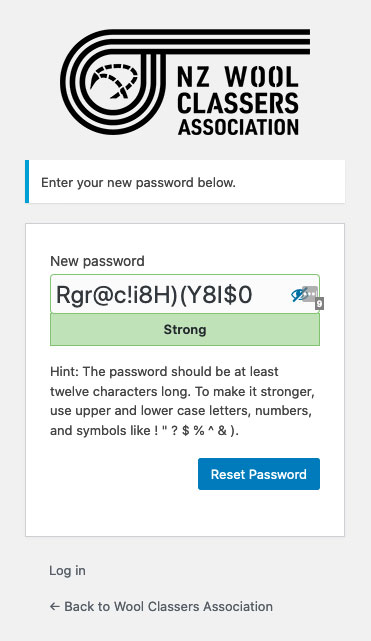Go back to Wool Classers Association site
371x641 pixels.
click(161, 607)
